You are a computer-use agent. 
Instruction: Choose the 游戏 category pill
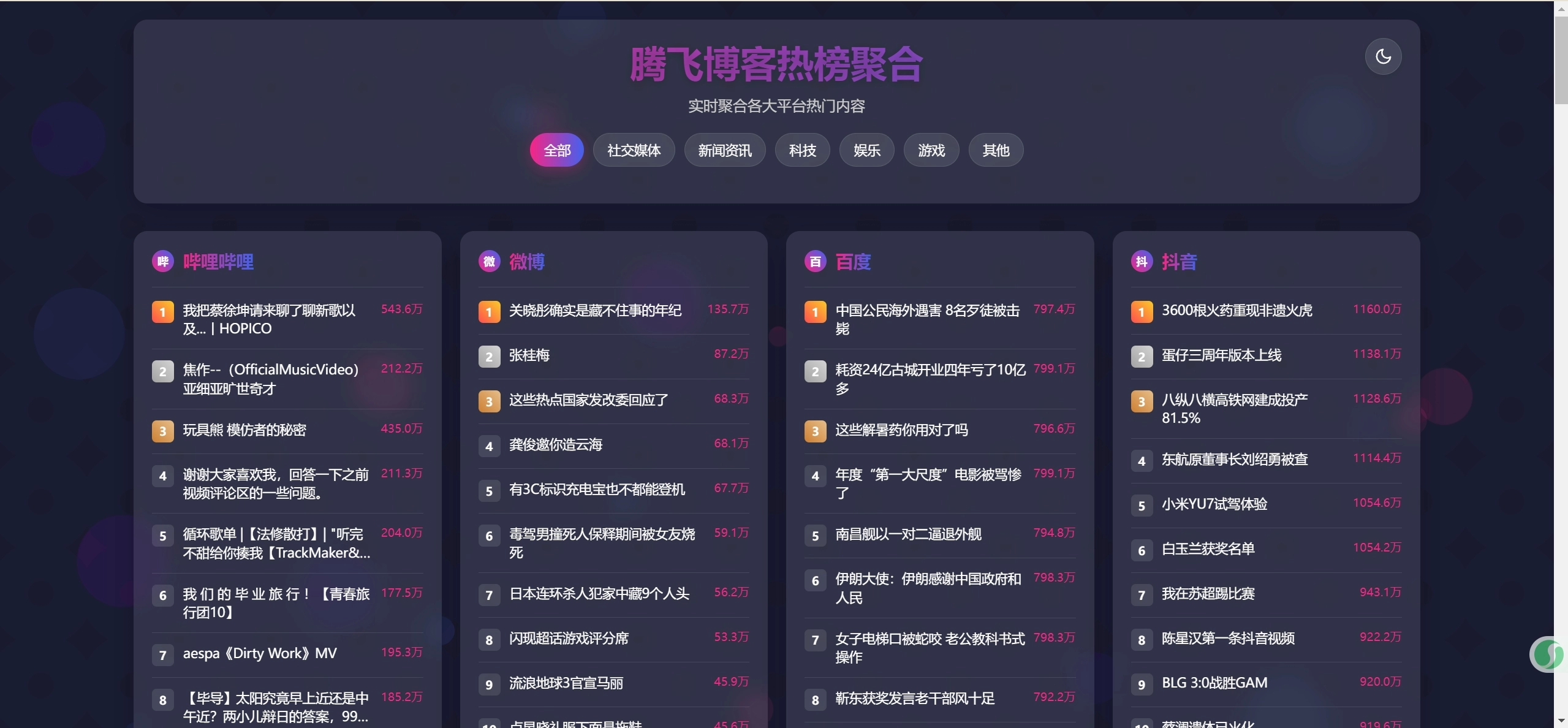[931, 150]
